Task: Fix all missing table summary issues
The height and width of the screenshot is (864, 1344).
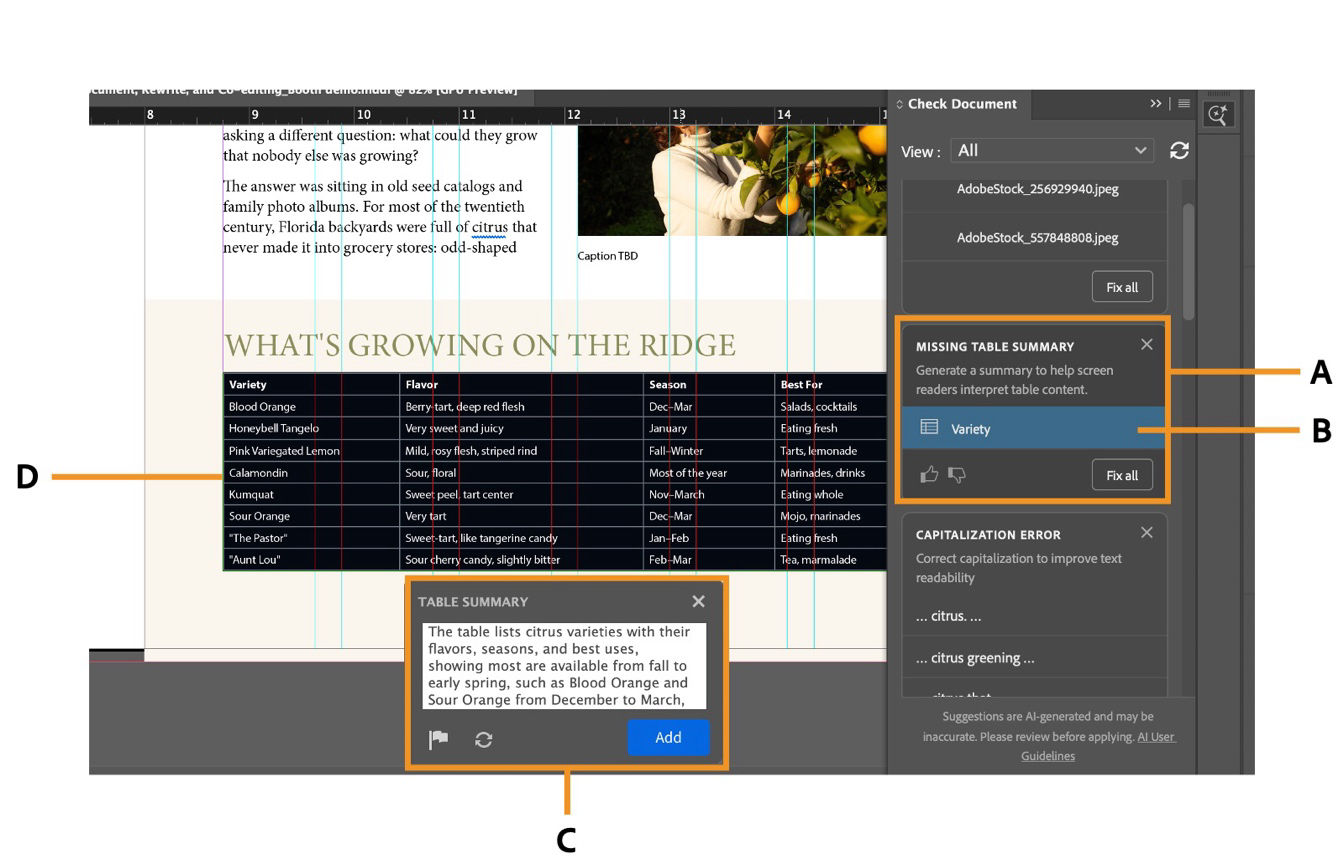Action: (x=1122, y=475)
